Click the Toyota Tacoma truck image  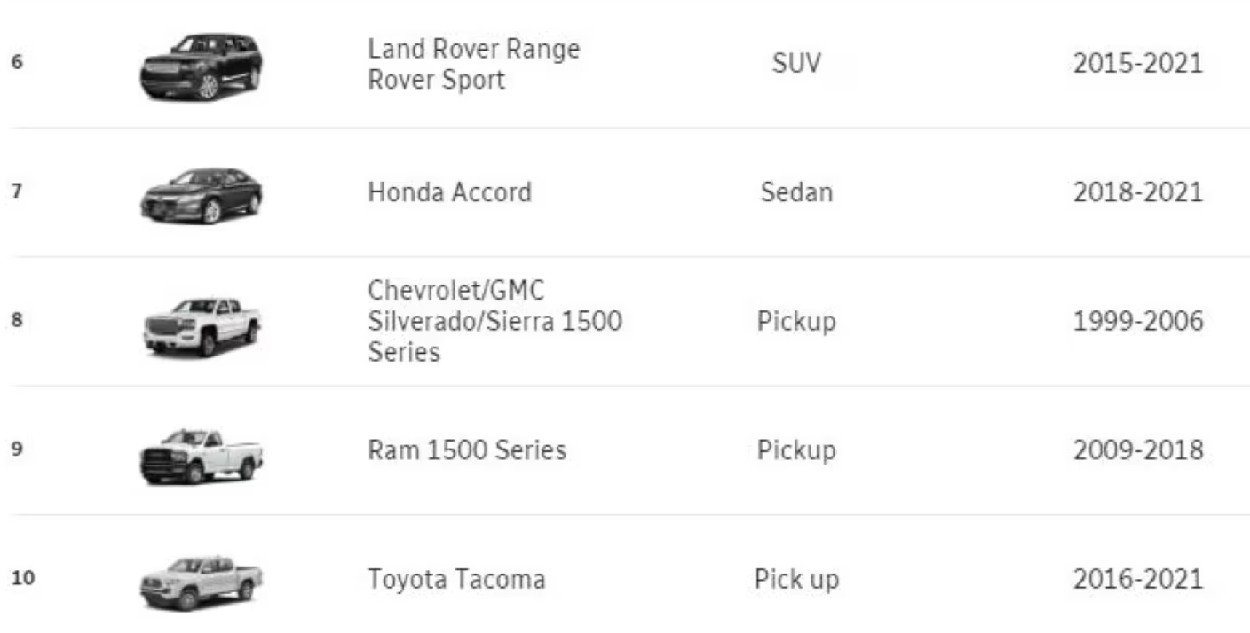pyautogui.click(x=201, y=582)
